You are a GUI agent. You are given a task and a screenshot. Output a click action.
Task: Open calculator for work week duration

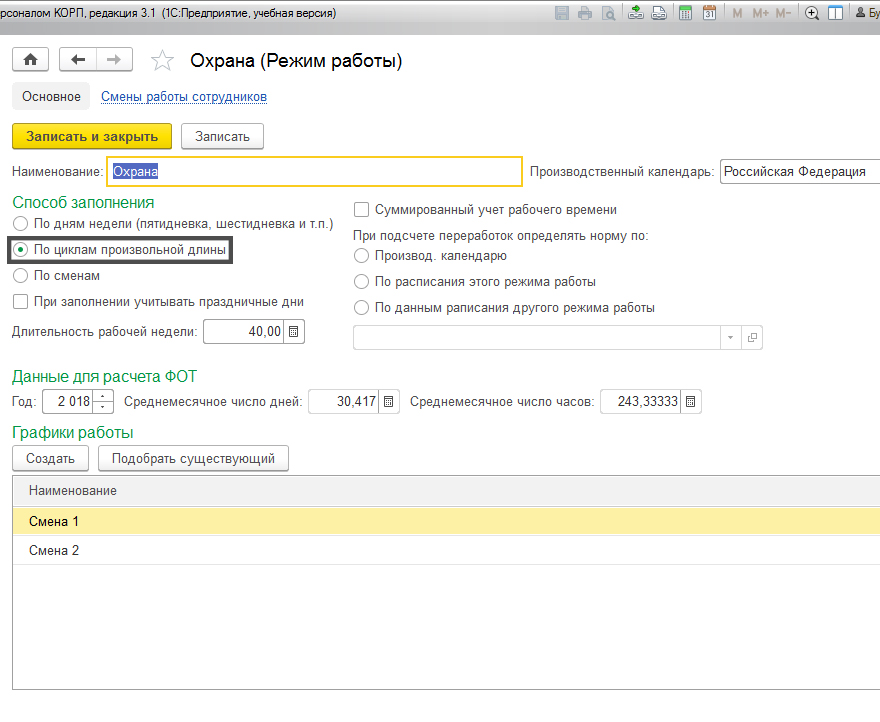pos(294,331)
